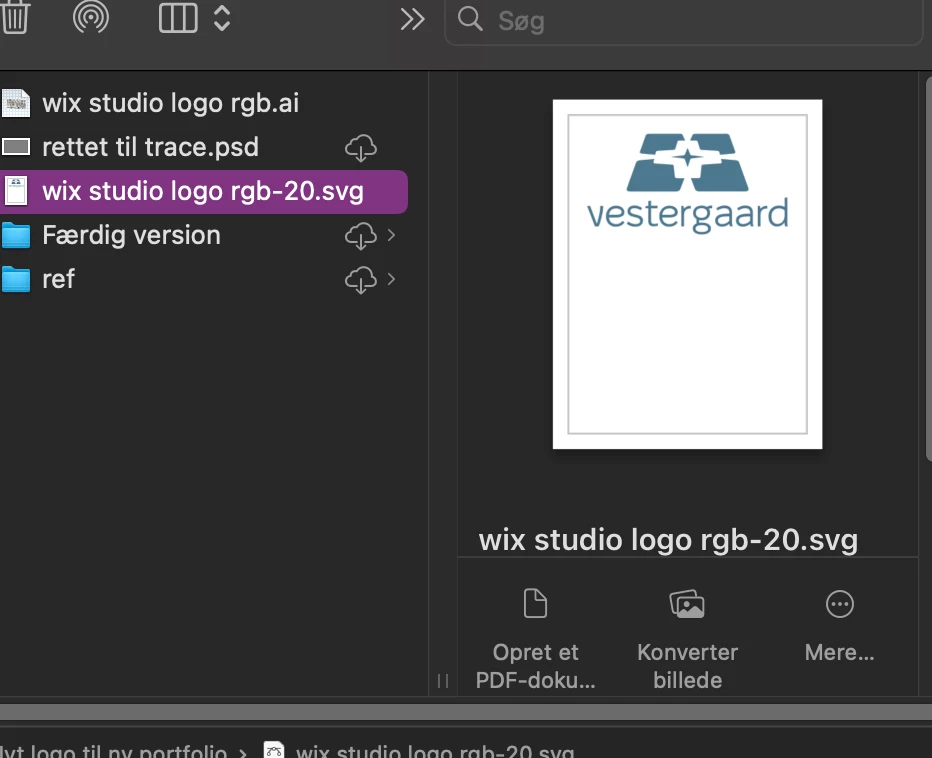This screenshot has height=758, width=932.
Task: Select wix studio logo rgb-20.svg in file list
Action: tap(203, 191)
